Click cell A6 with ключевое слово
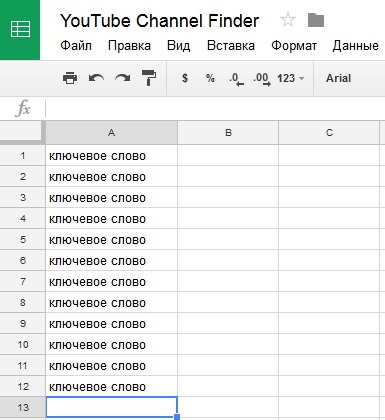Image resolution: width=385 pixels, height=420 pixels. coord(111,260)
